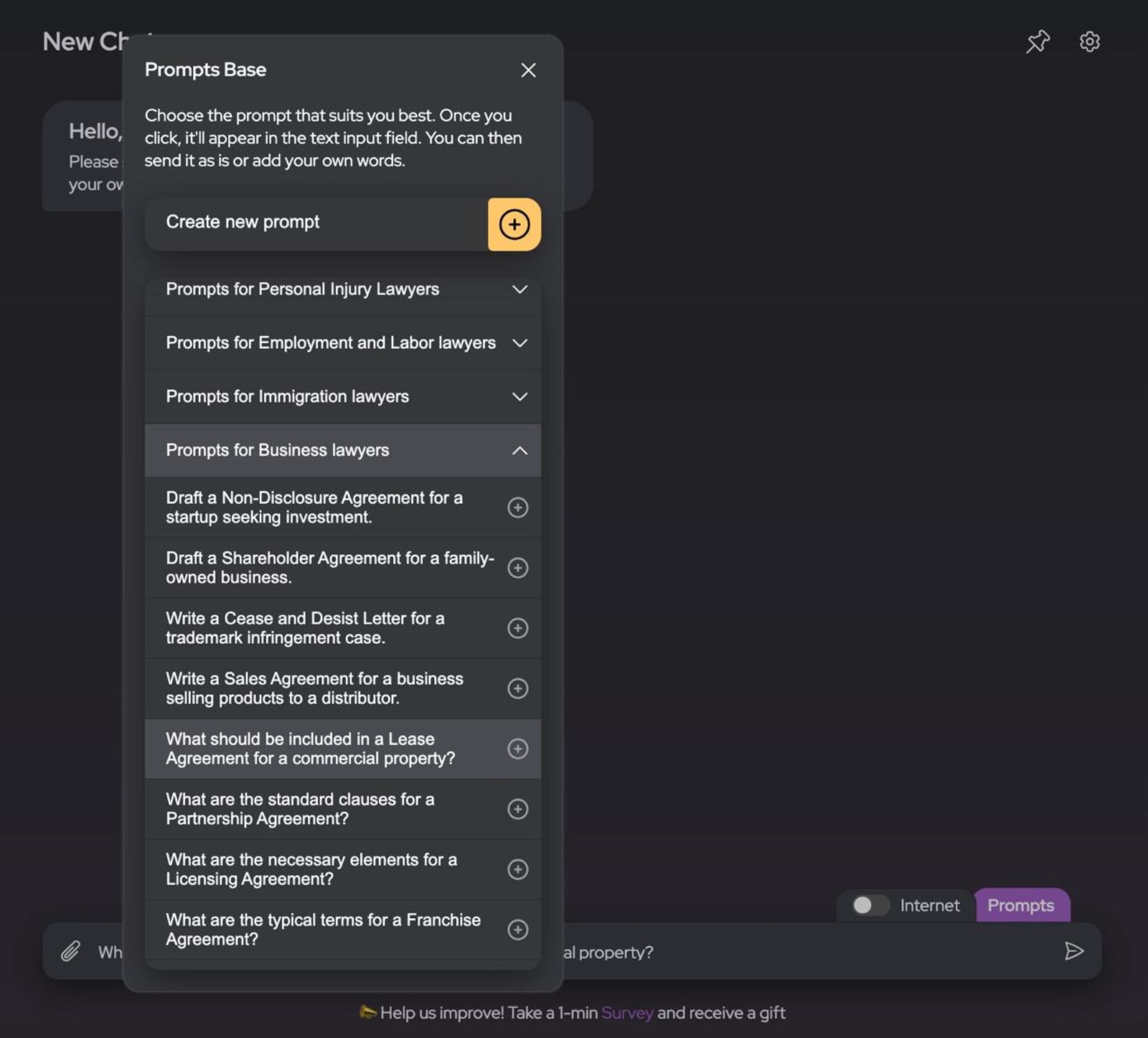Viewport: 1148px width, 1038px height.
Task: Select the Prompts tab
Action: (x=1022, y=905)
